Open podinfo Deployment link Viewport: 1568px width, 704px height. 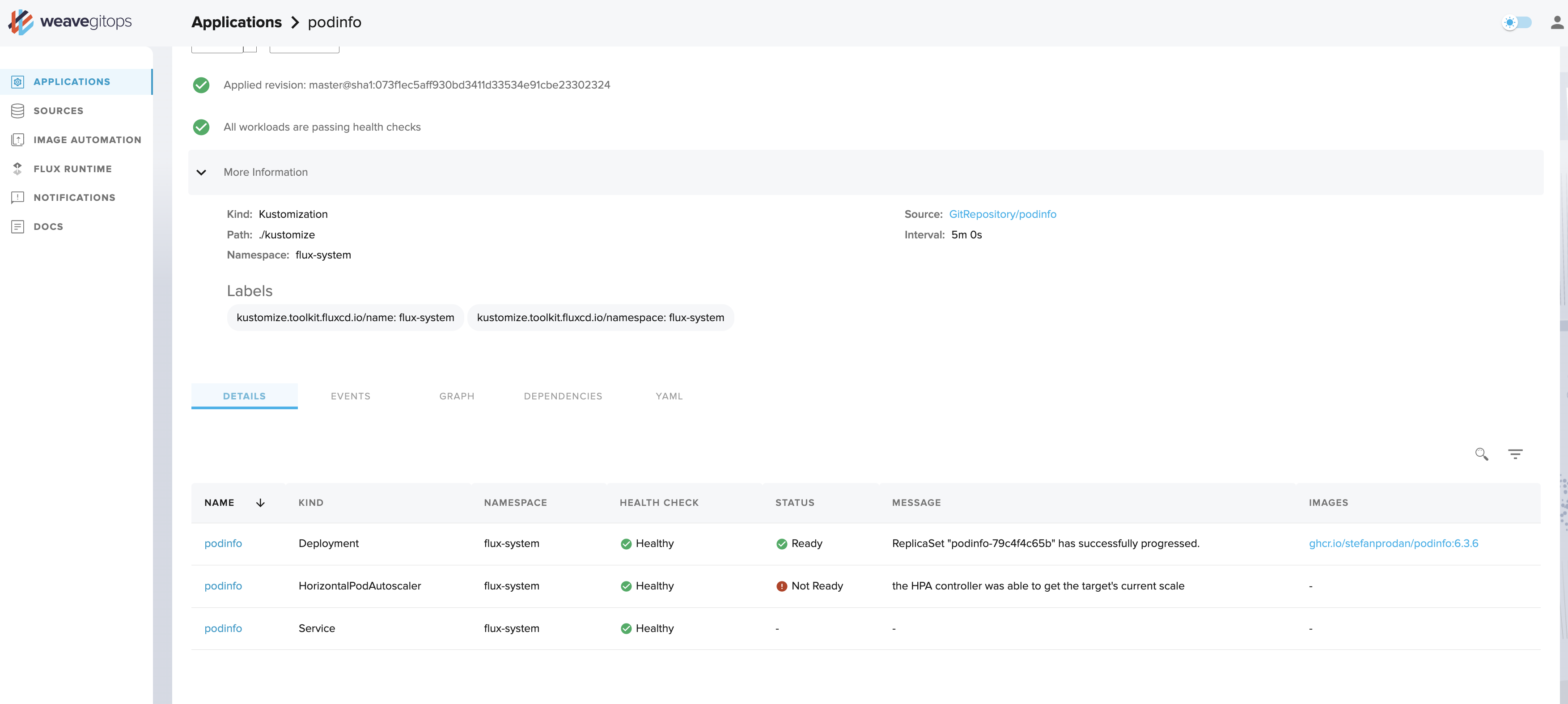click(223, 544)
